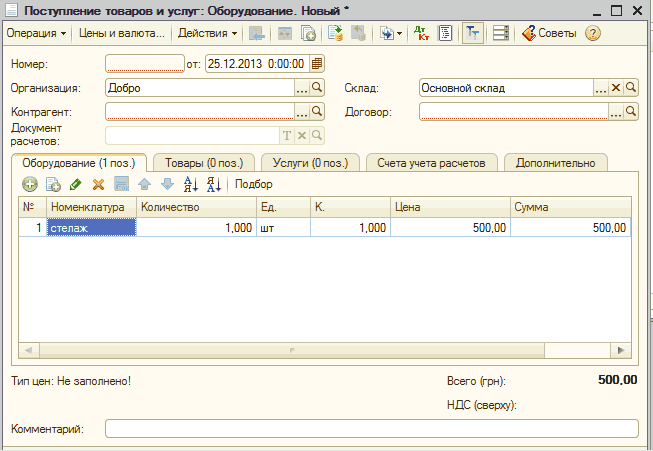Expand the Действия dropdown menu
The height and width of the screenshot is (451, 653).
point(207,33)
